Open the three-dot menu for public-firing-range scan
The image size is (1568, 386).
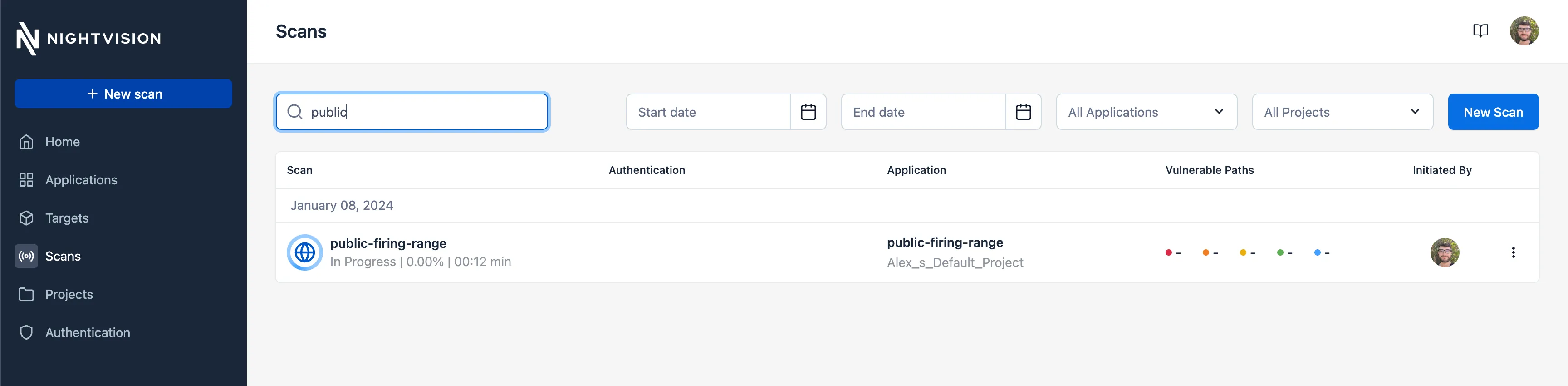pyautogui.click(x=1513, y=252)
